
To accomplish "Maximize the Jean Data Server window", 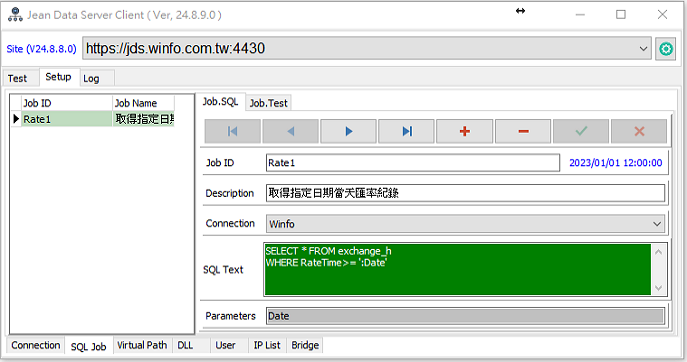I will [x=621, y=14].
